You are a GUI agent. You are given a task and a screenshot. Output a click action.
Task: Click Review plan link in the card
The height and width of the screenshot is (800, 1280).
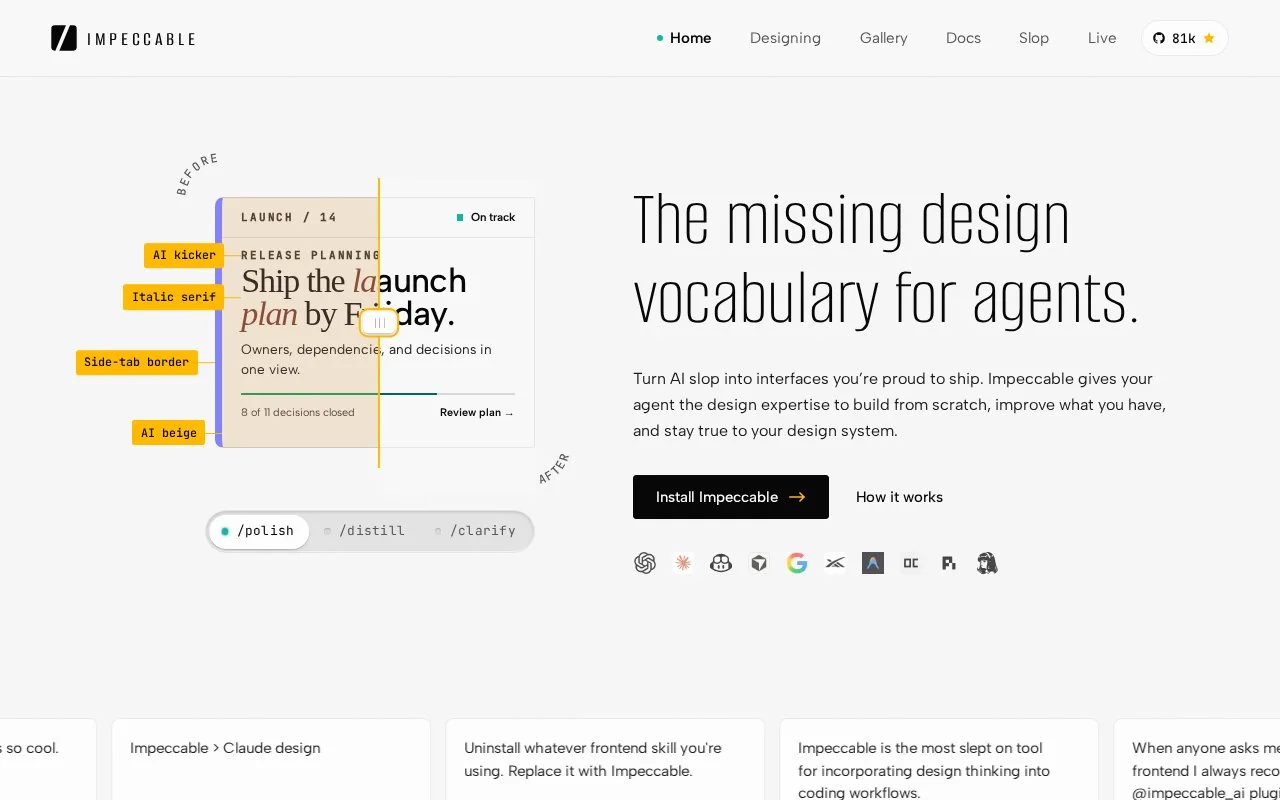[x=477, y=413]
